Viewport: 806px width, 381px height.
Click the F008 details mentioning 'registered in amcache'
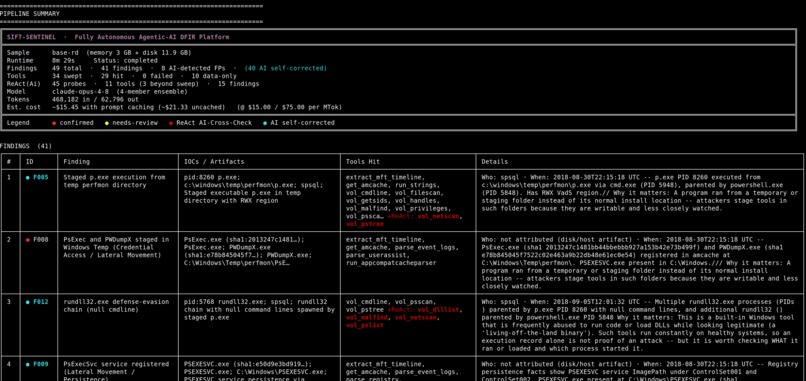pos(639,263)
